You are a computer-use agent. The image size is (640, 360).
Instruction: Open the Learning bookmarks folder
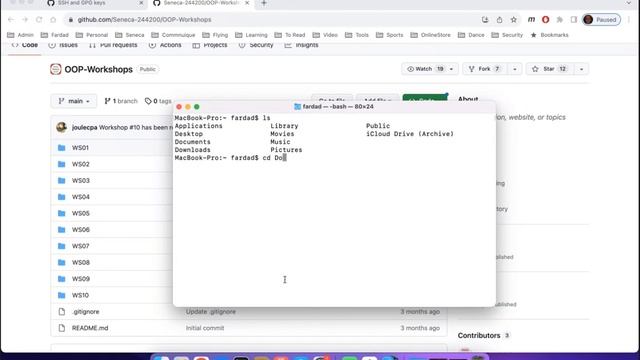click(x=251, y=35)
